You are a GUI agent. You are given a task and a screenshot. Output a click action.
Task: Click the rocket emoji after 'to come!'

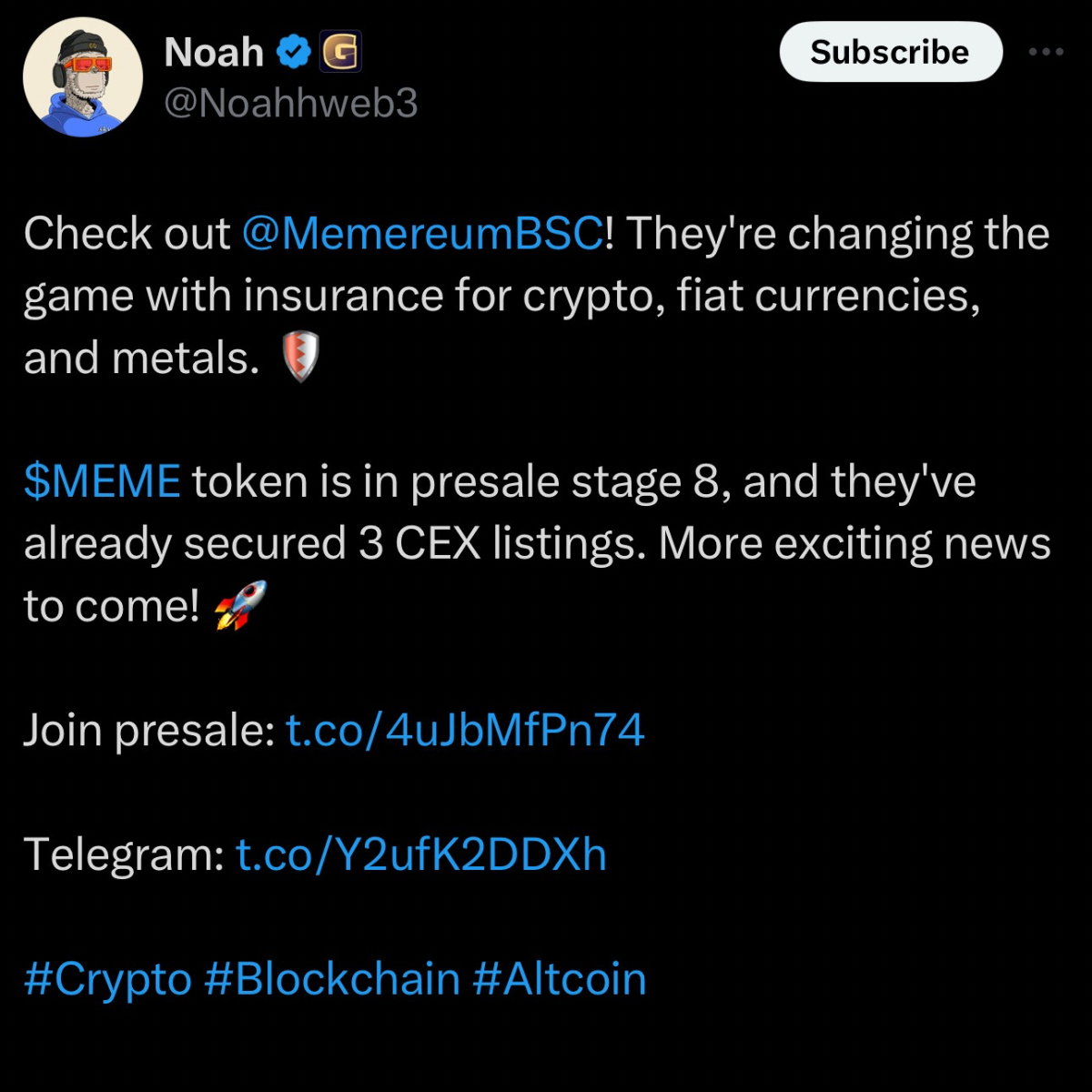click(x=240, y=605)
